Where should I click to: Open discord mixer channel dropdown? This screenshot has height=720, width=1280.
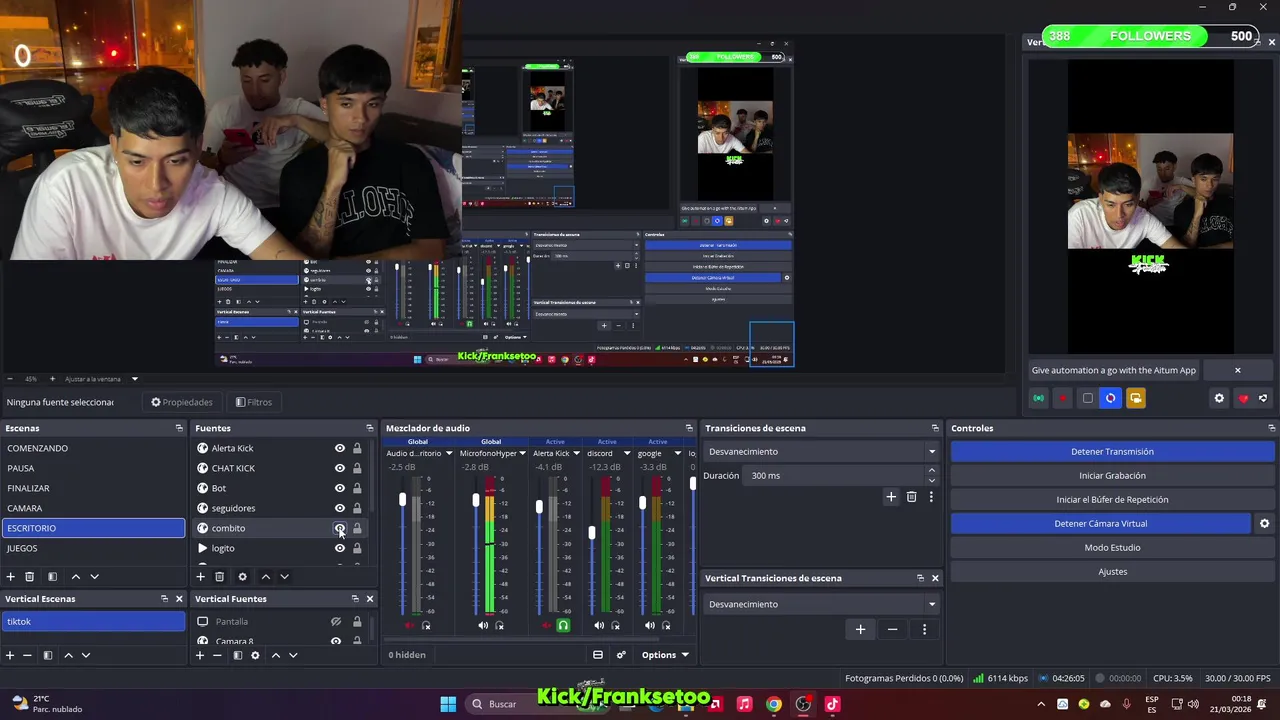pos(627,453)
